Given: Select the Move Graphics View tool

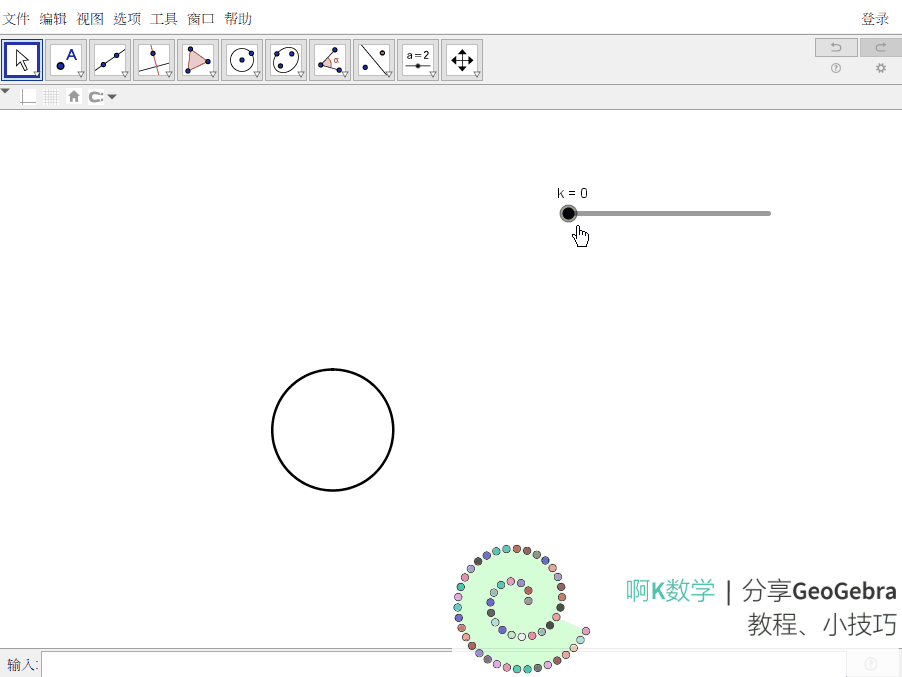Looking at the screenshot, I should (x=462, y=60).
